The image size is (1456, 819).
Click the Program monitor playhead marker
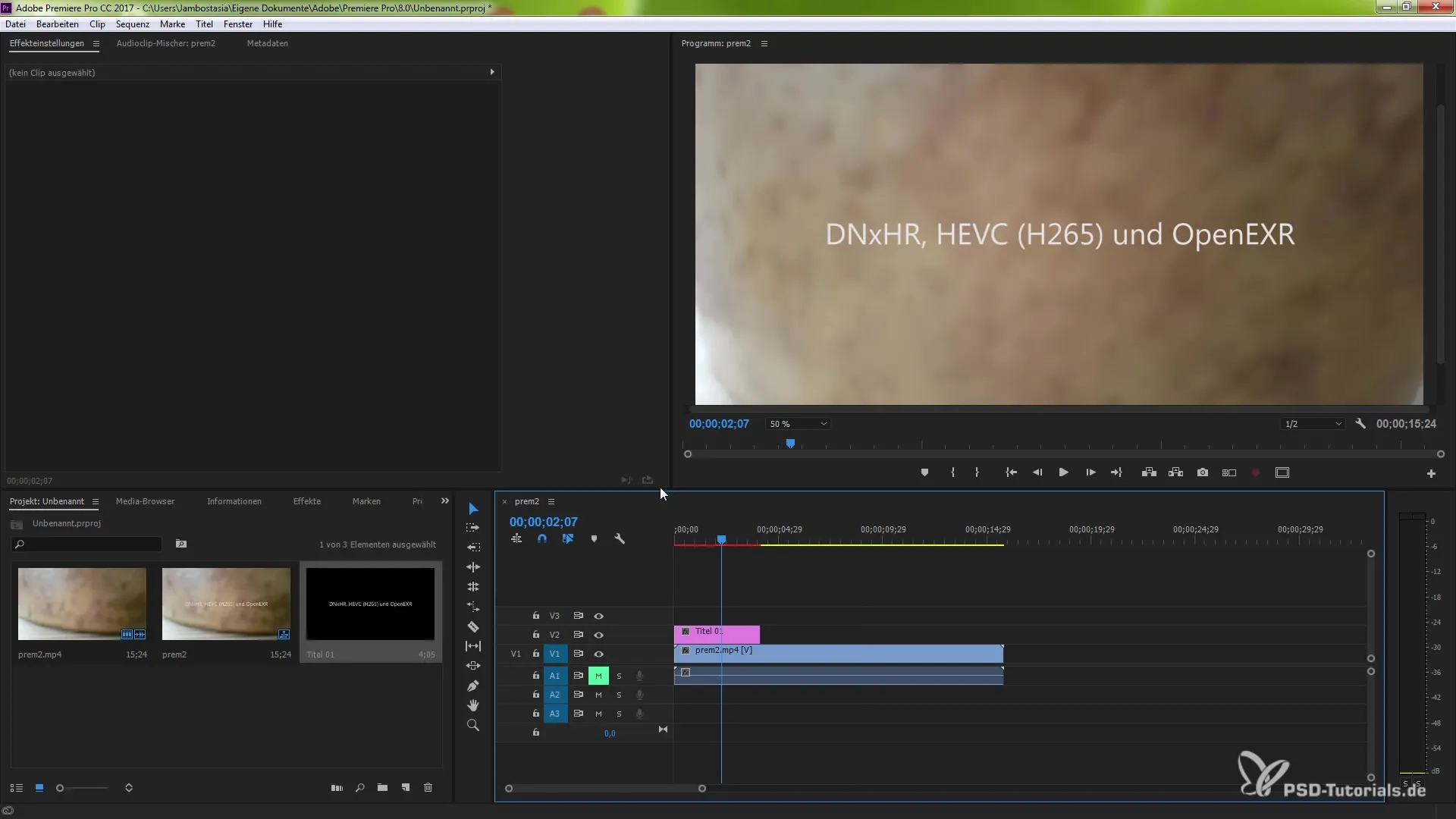coord(790,444)
